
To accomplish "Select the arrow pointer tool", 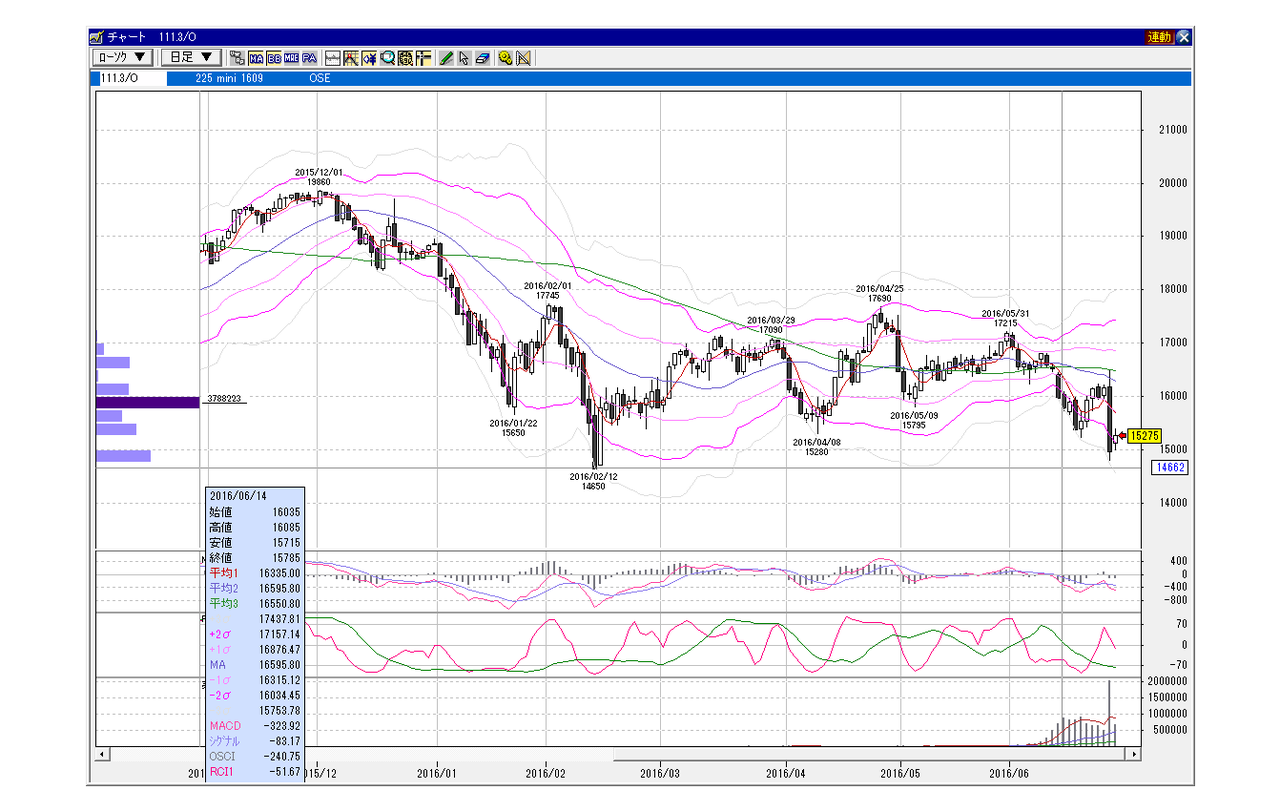I will point(464,58).
